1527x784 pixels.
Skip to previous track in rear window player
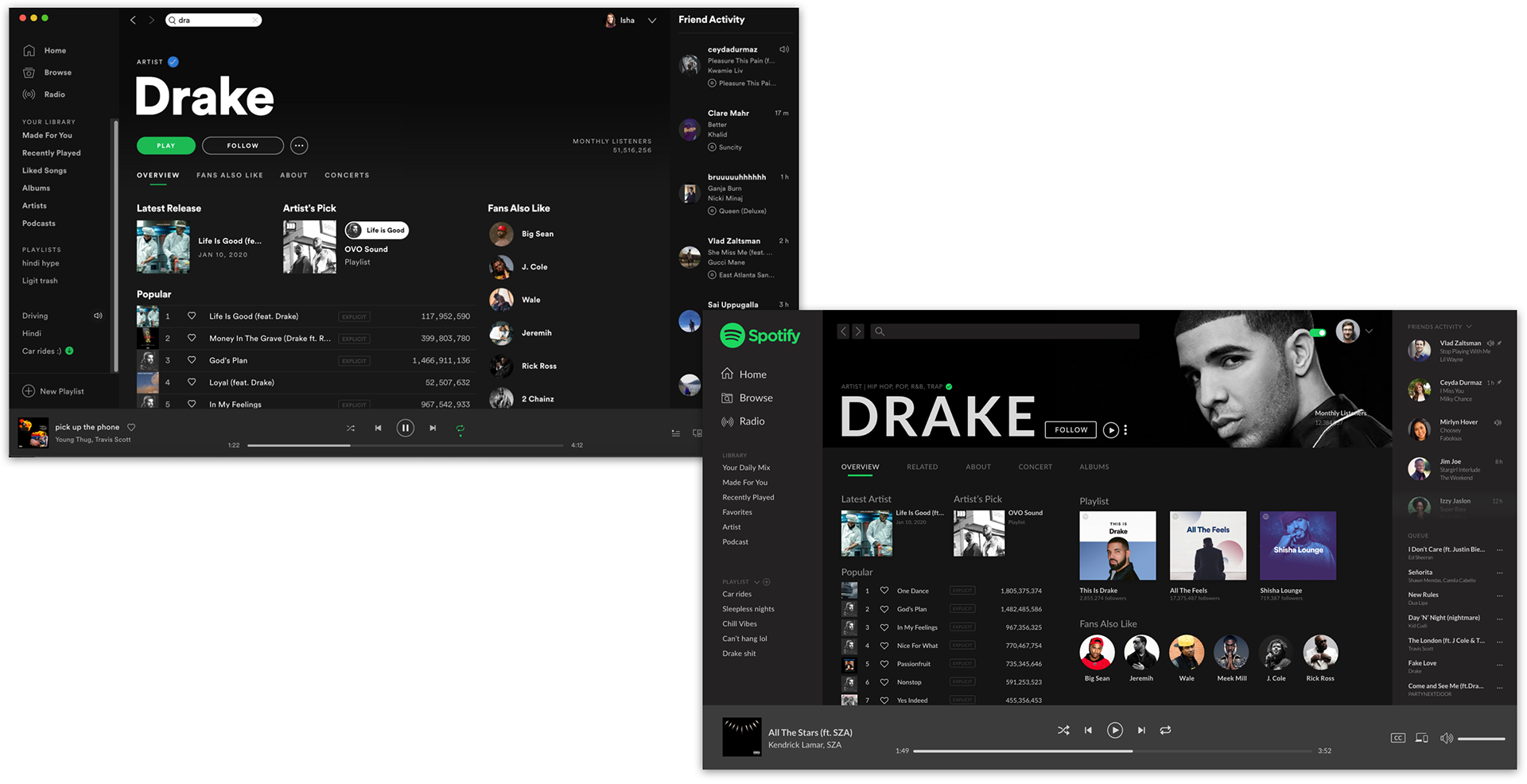378,428
